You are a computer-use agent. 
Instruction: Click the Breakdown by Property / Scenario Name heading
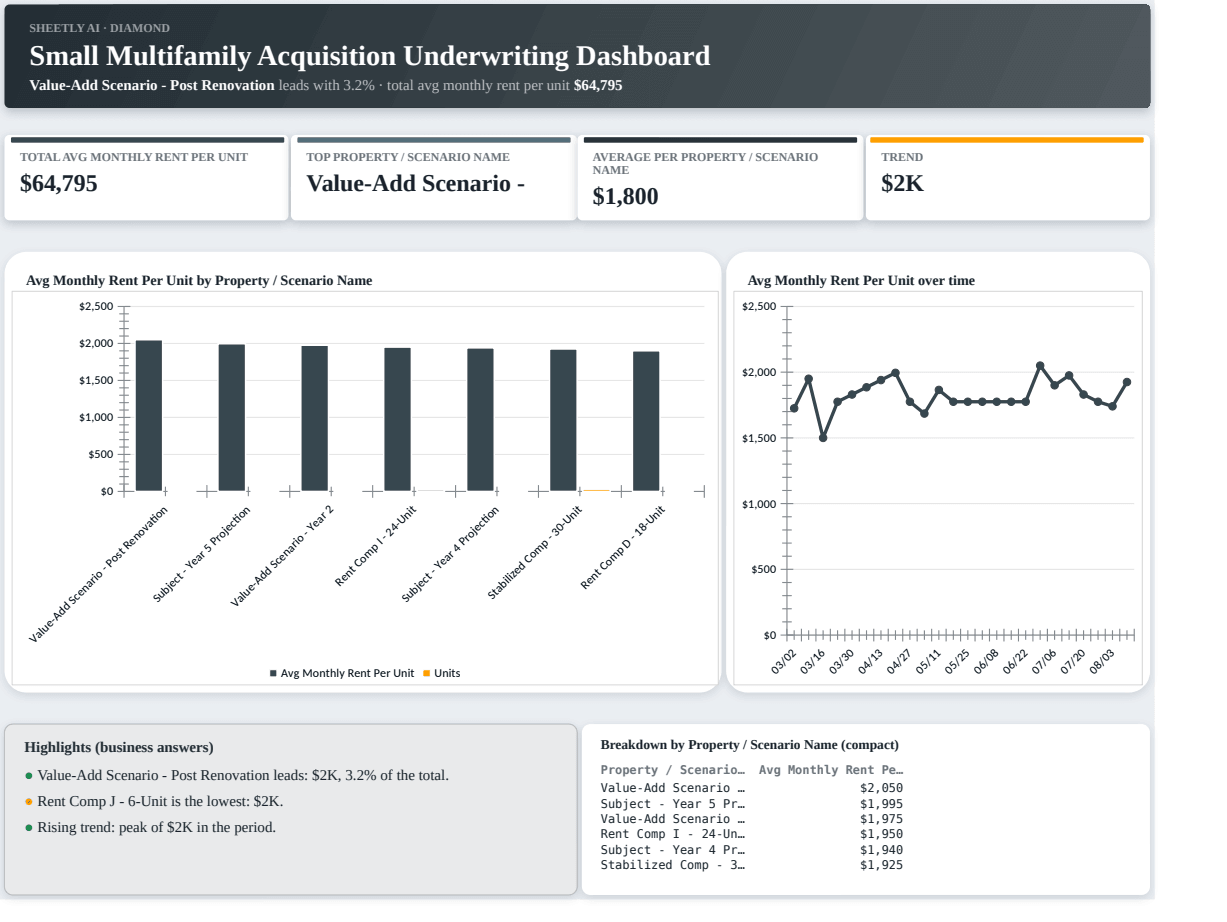click(x=749, y=745)
